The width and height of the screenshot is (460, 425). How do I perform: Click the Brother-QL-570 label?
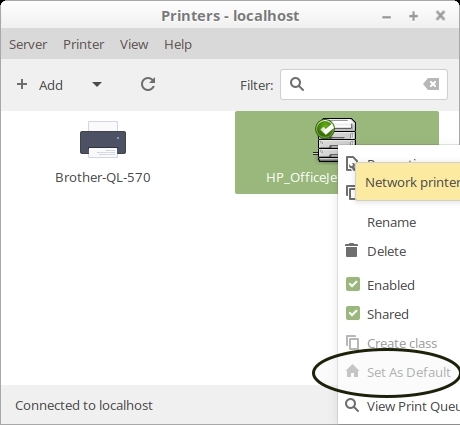[x=103, y=178]
